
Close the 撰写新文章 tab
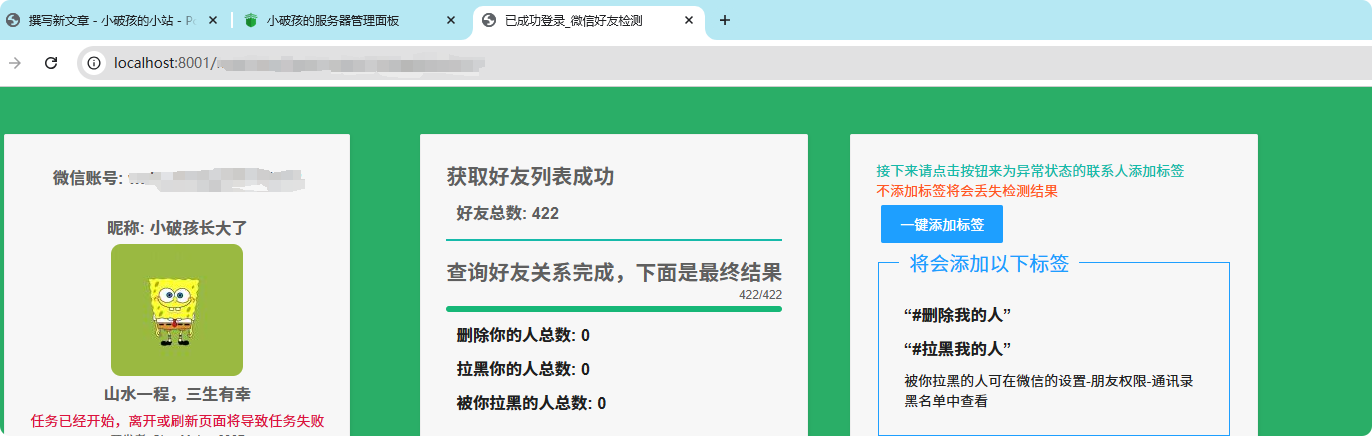pyautogui.click(x=212, y=20)
